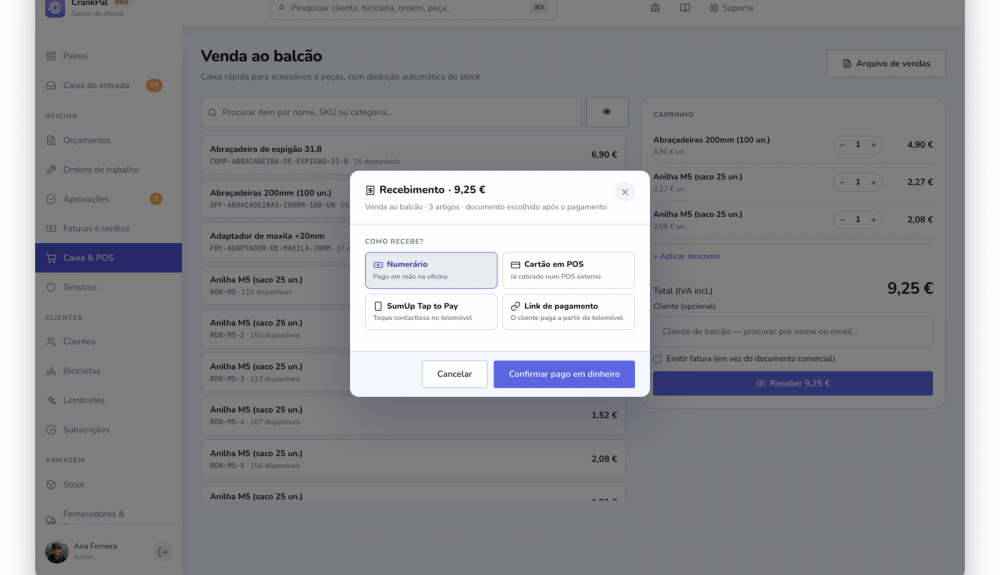1000x575 pixels.
Task: Click Ana Ferreira avatar
Action: [57, 552]
